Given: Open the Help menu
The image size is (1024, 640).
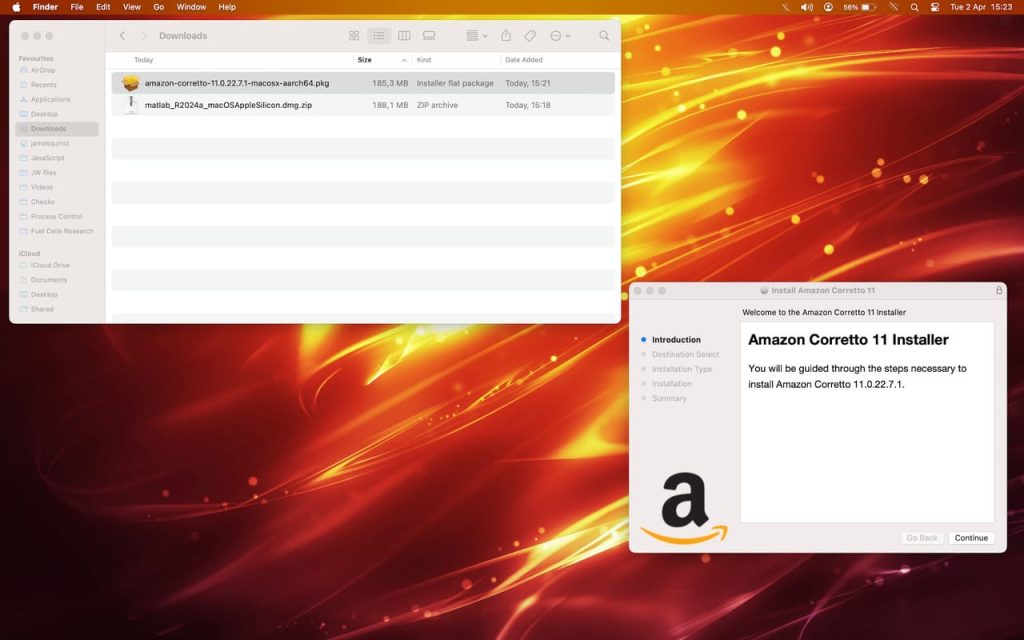Looking at the screenshot, I should point(227,7).
